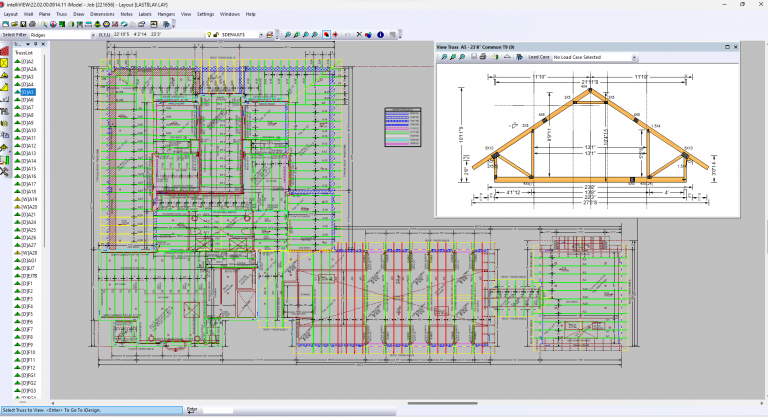The height and width of the screenshot is (417, 768).
Task: Click the cyan refresh arrows toolbar icon
Action: coord(124,24)
